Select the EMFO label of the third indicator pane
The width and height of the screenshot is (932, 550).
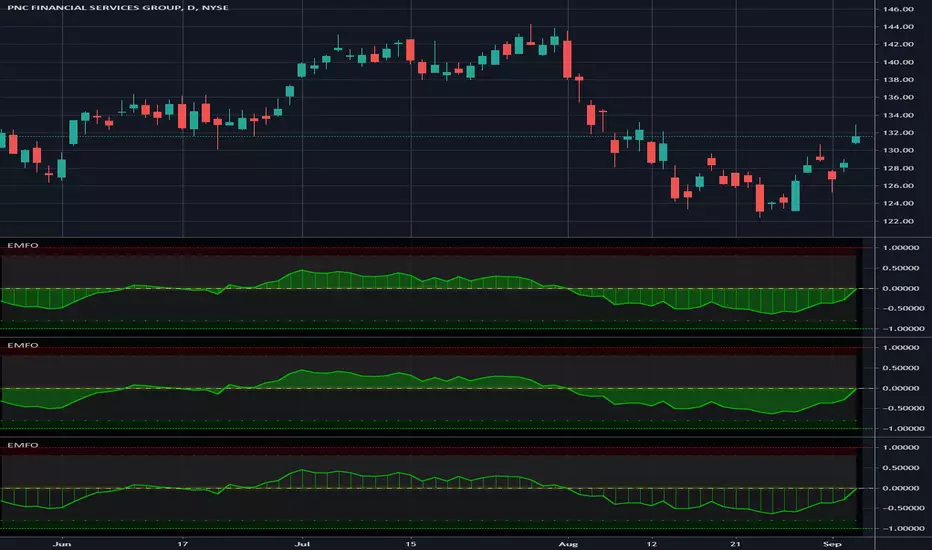pyautogui.click(x=23, y=445)
